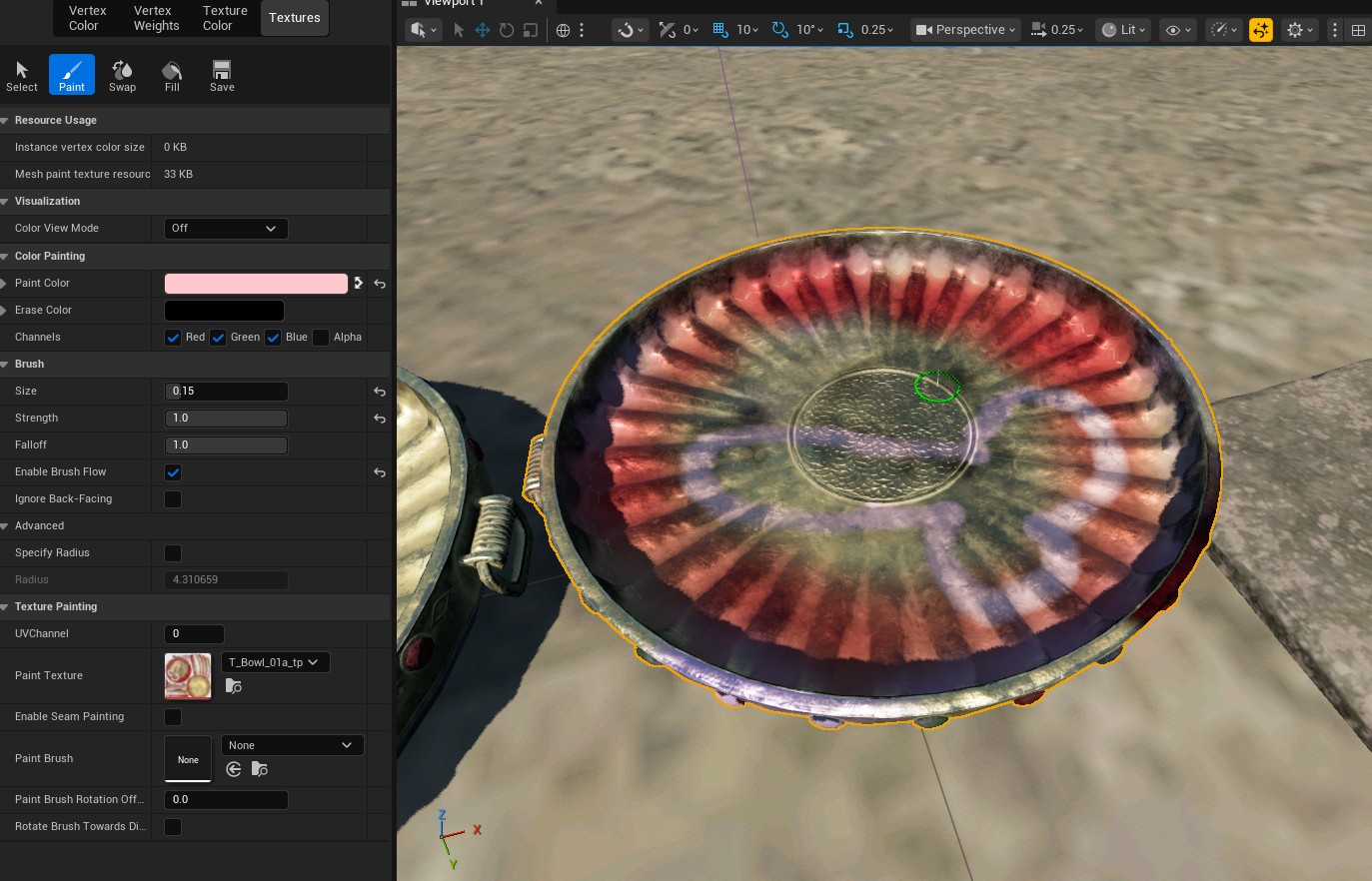This screenshot has height=881, width=1372.
Task: Open the vertical dots menu beside the globe
Action: click(582, 30)
